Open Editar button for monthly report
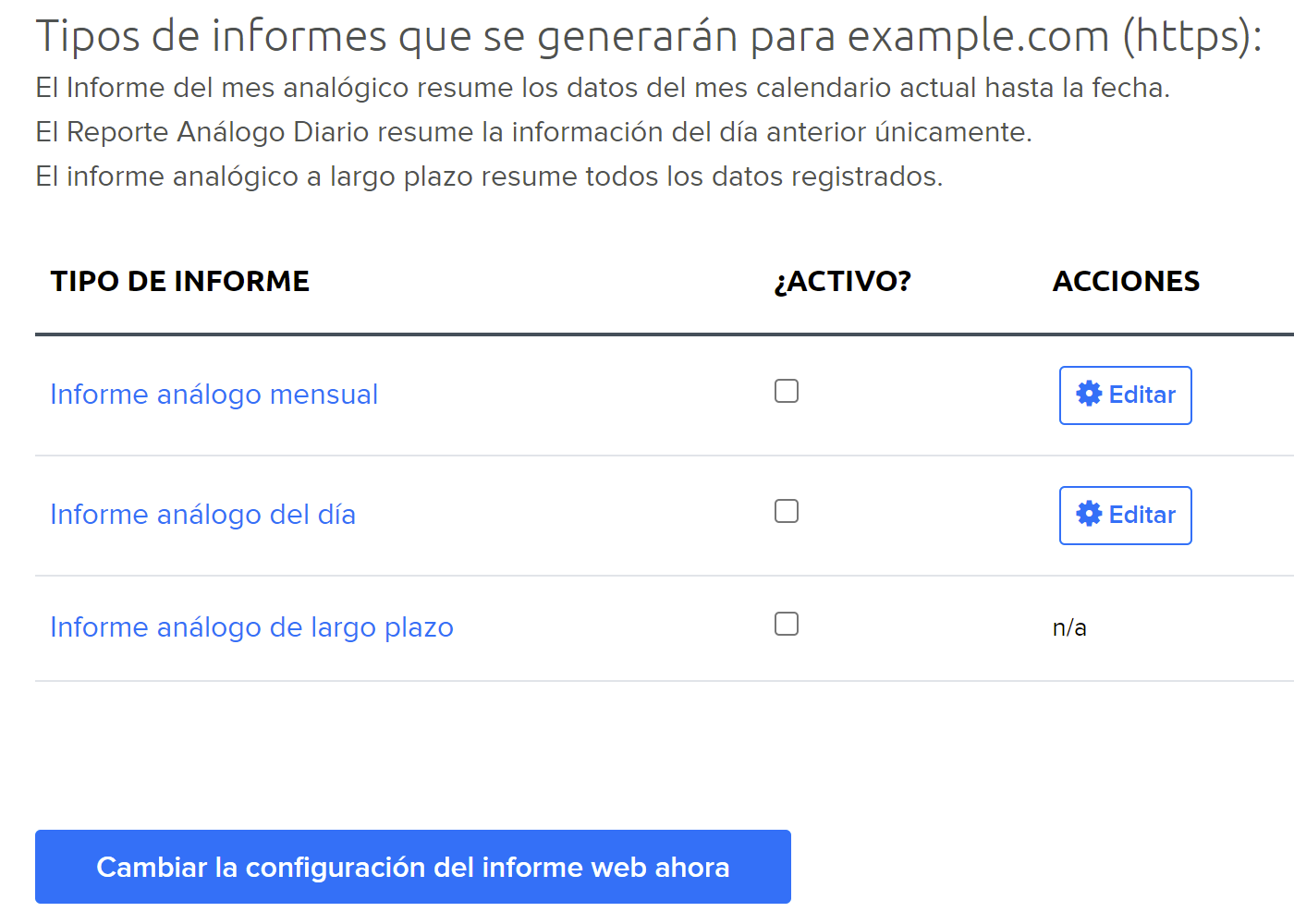The image size is (1294, 924). (x=1125, y=395)
